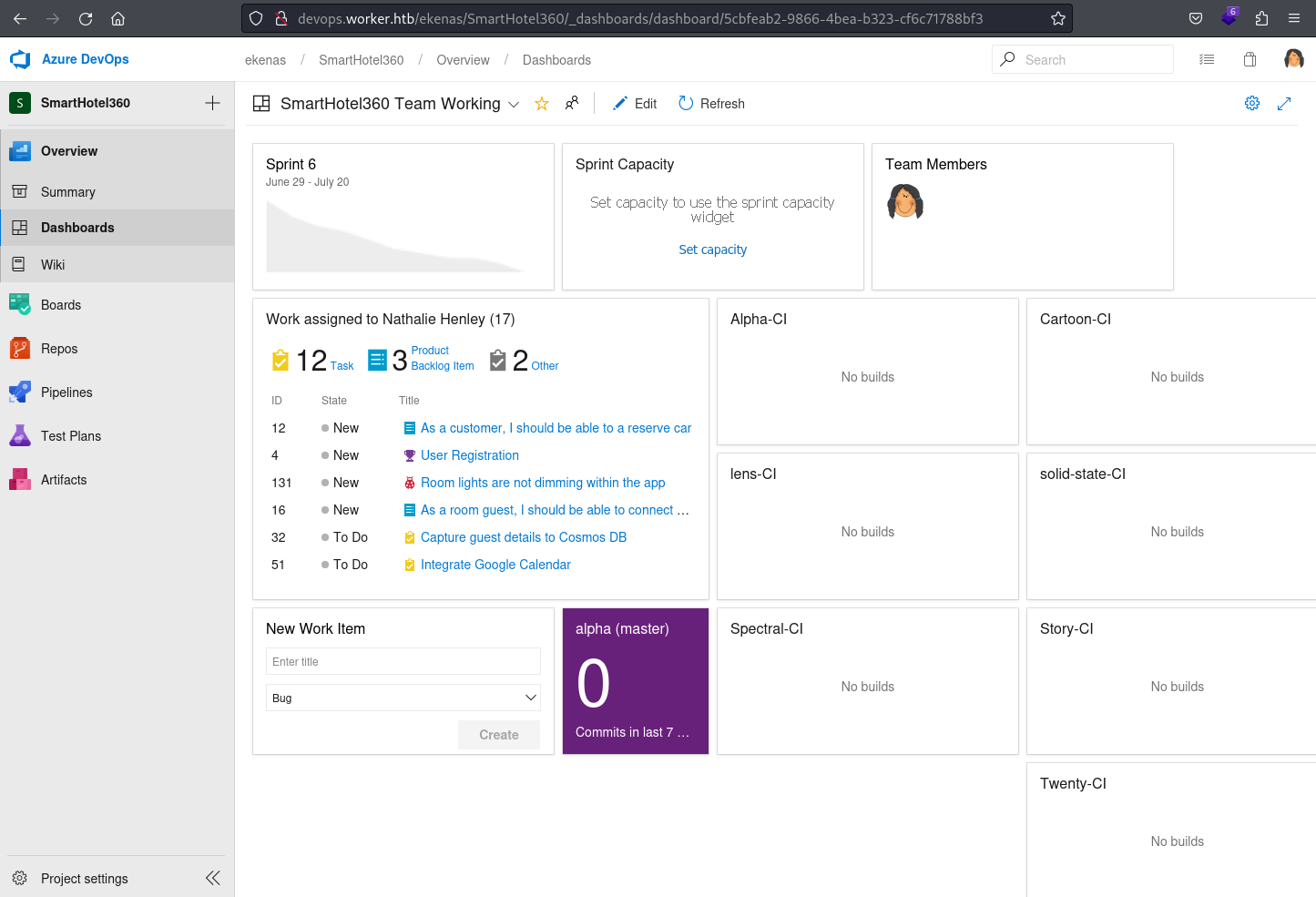Image resolution: width=1316 pixels, height=897 pixels.
Task: Open 'Integrate Google Calendar' task
Action: point(495,565)
